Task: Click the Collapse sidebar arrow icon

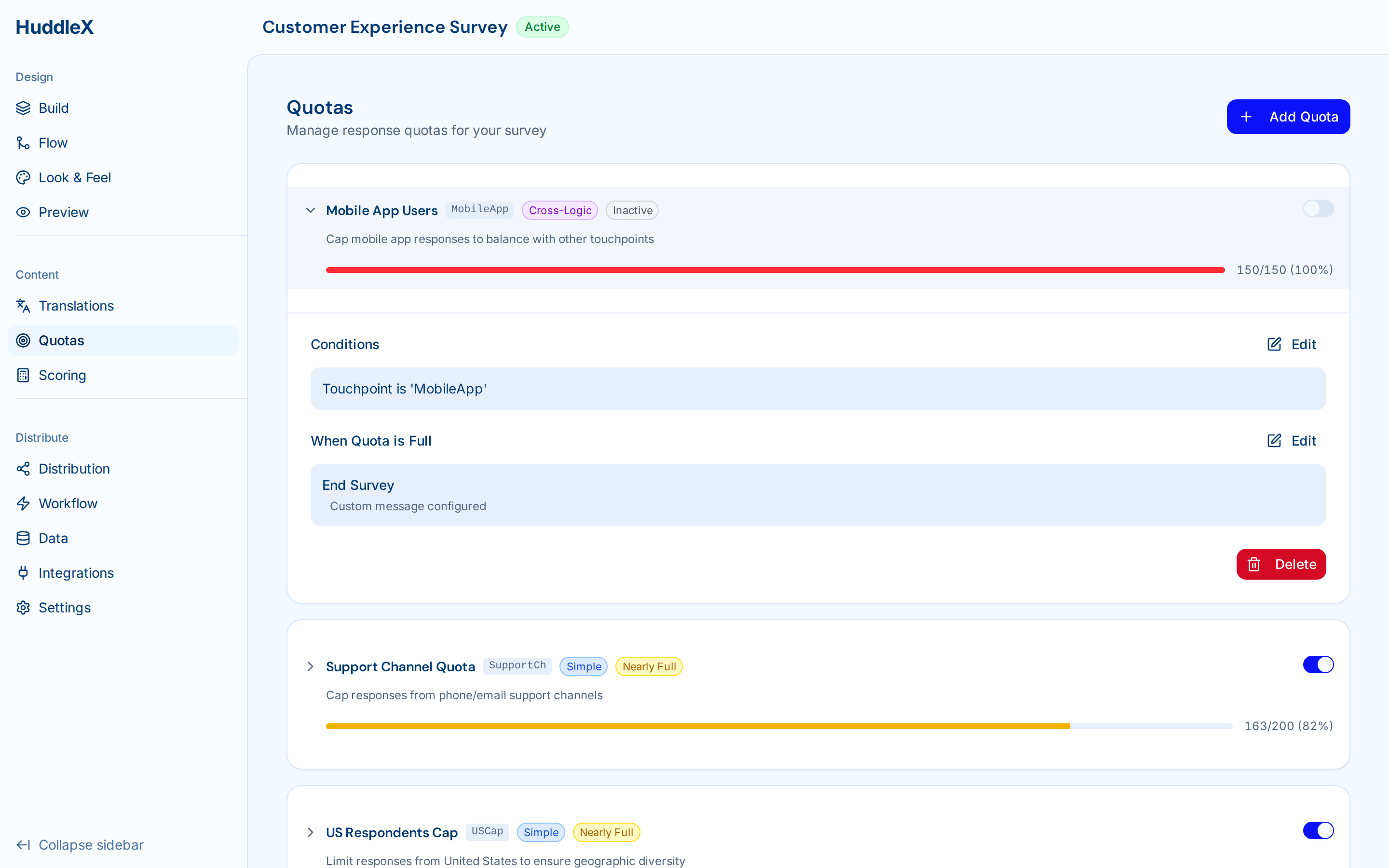Action: (23, 845)
